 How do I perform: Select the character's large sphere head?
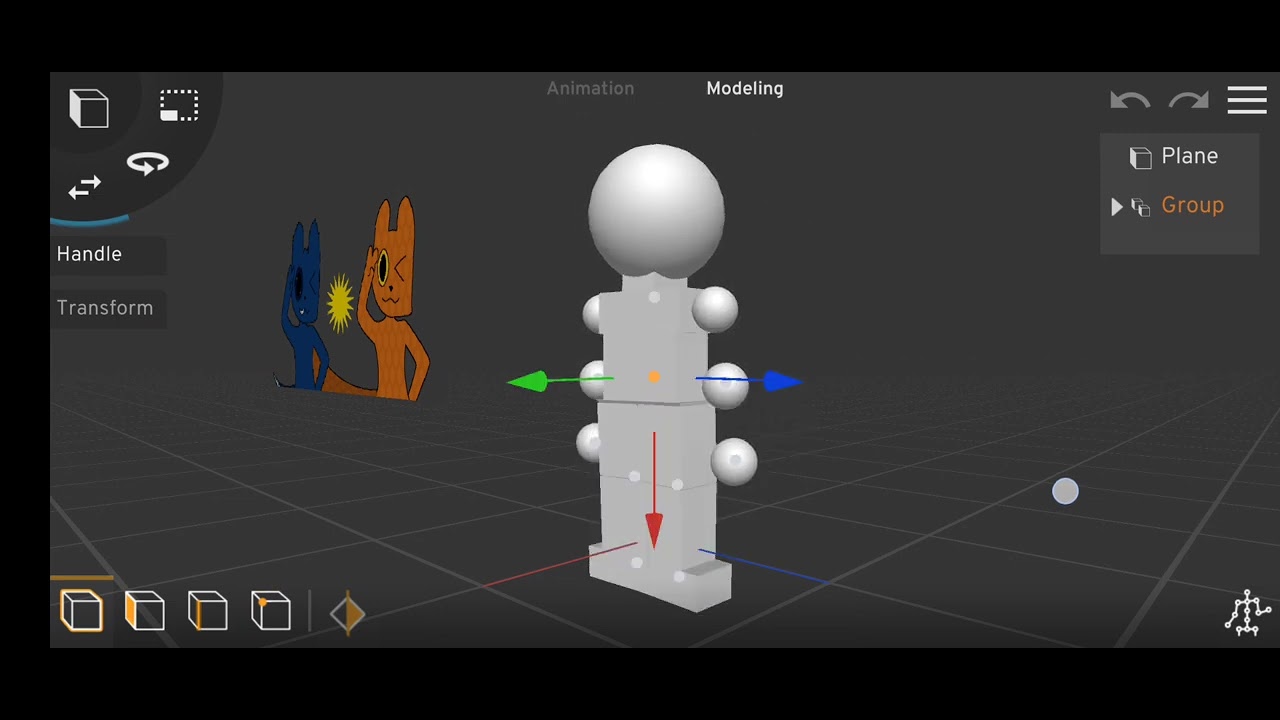(x=656, y=211)
